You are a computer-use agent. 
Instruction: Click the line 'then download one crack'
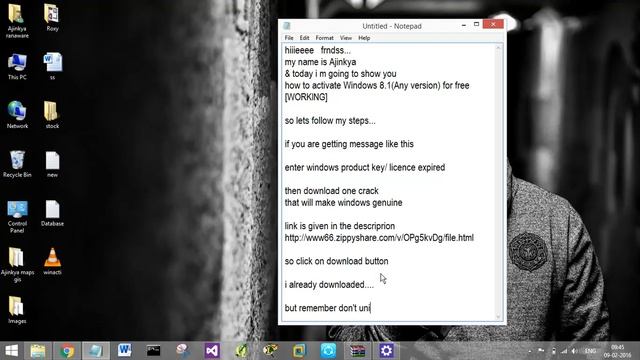tap(331, 191)
